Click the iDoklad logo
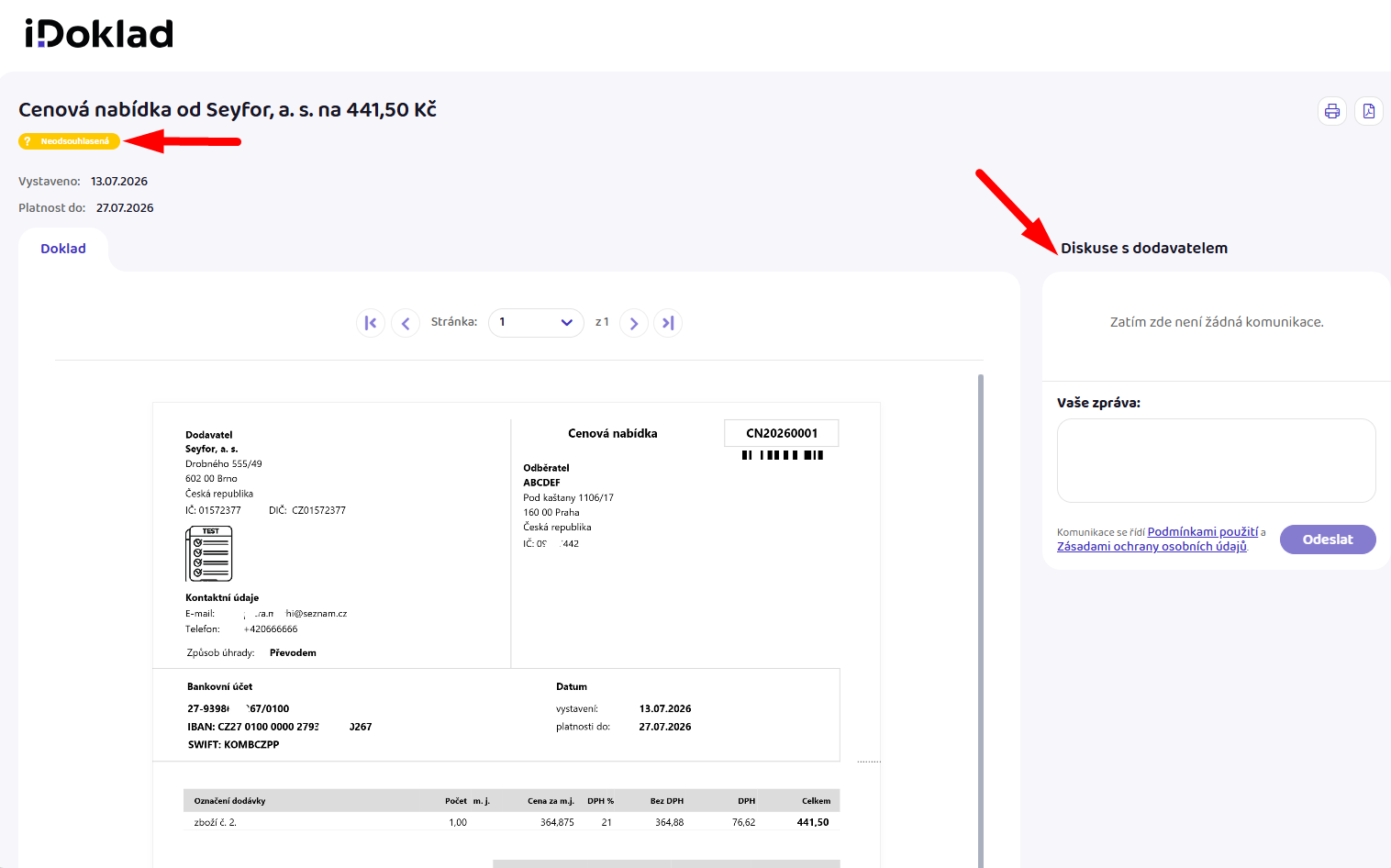This screenshot has height=868, width=1391. [x=99, y=34]
